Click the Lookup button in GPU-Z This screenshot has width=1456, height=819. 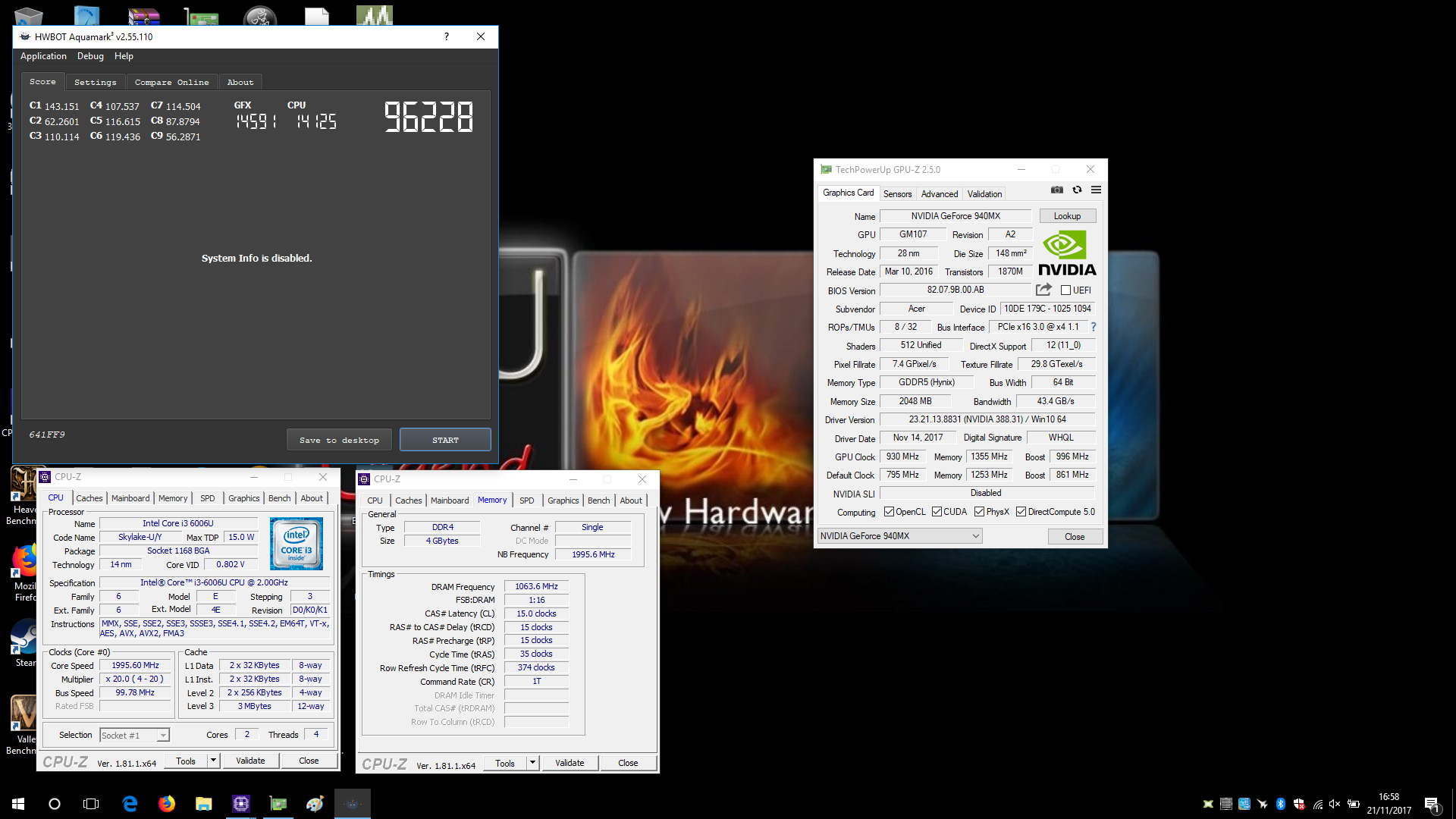(1067, 216)
